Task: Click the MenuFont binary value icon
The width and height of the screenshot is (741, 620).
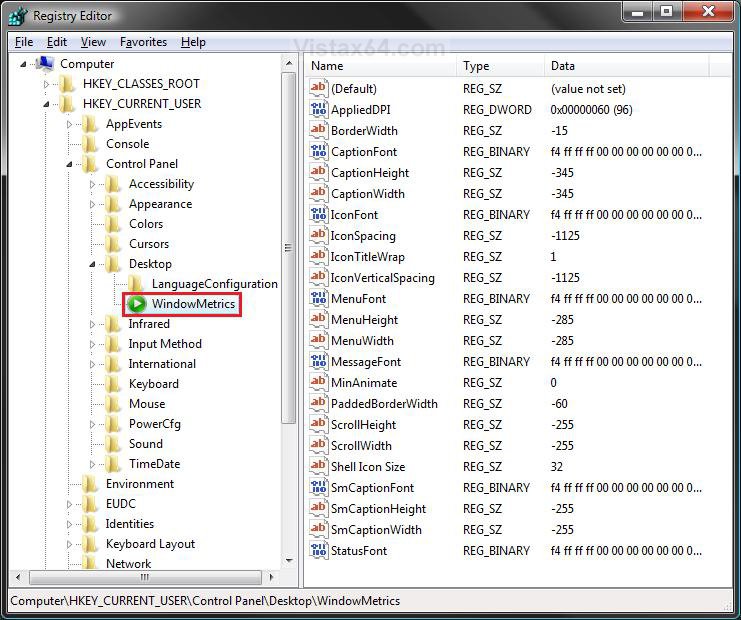Action: [318, 298]
